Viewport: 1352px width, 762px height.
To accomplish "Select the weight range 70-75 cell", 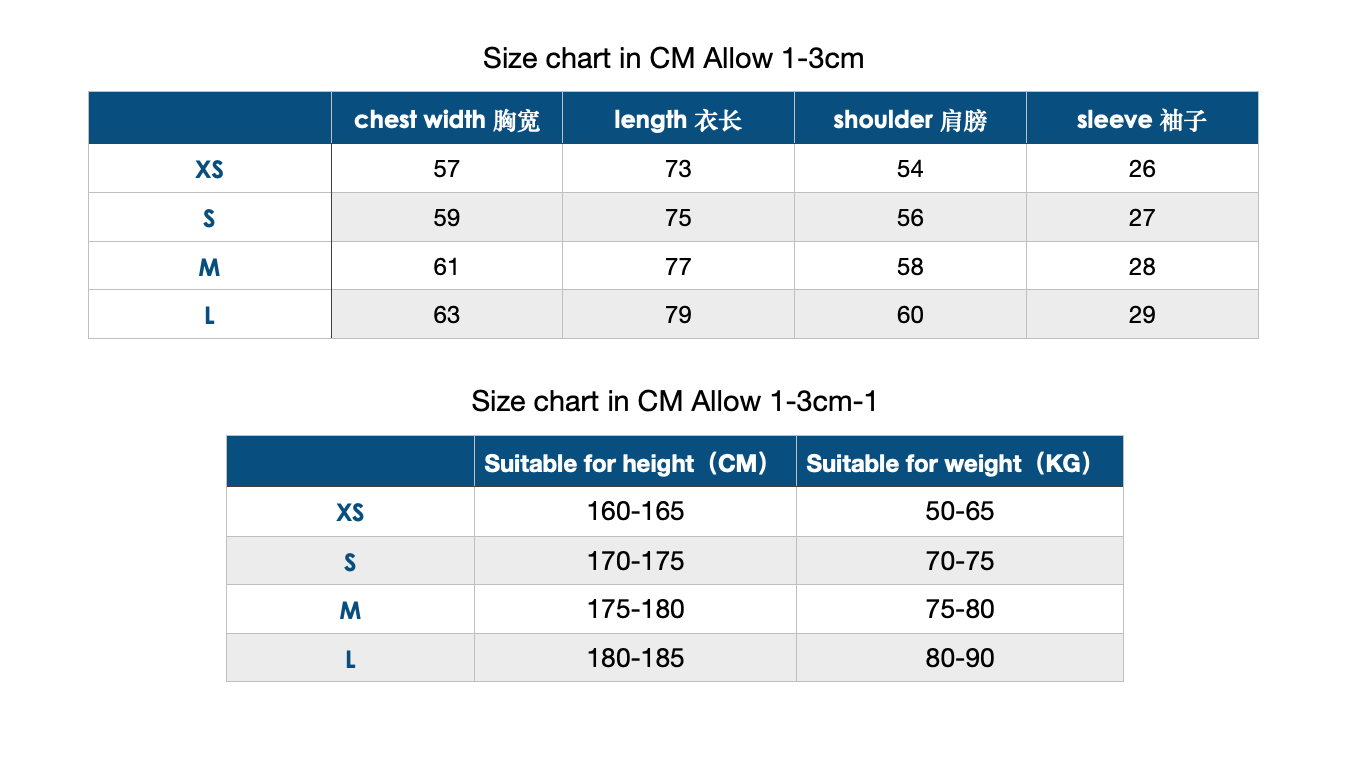I will [x=960, y=561].
